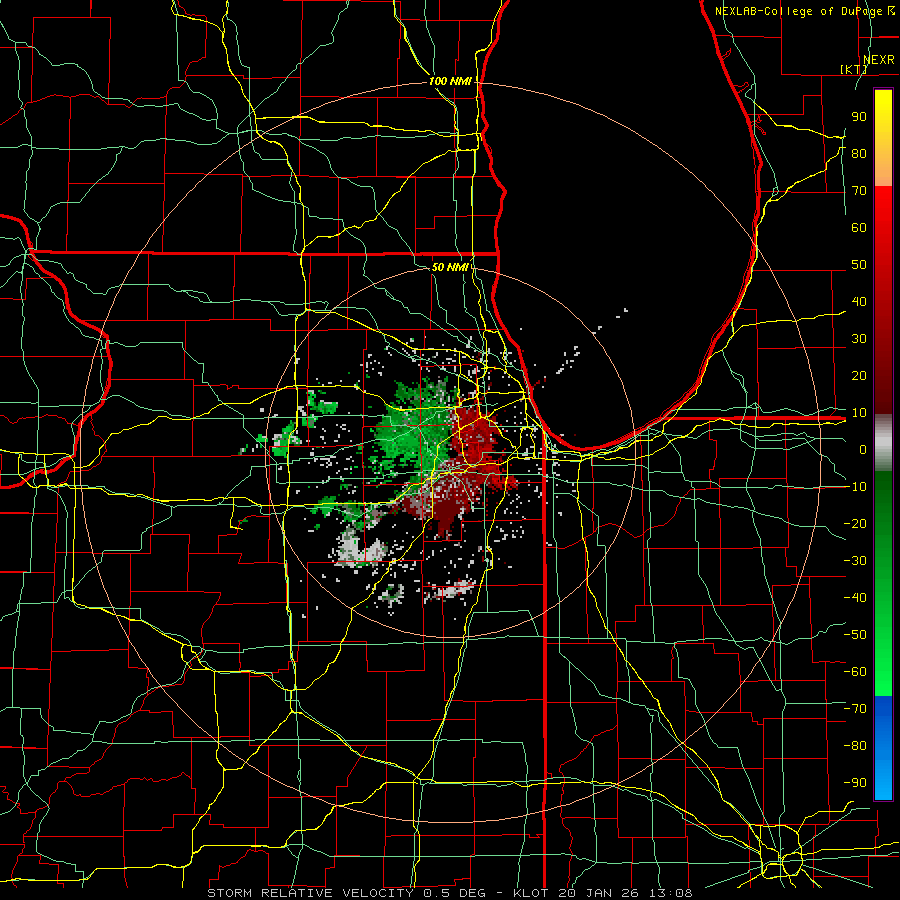Click the positive 90 scale value
This screenshot has width=900, height=900.
(x=859, y=117)
